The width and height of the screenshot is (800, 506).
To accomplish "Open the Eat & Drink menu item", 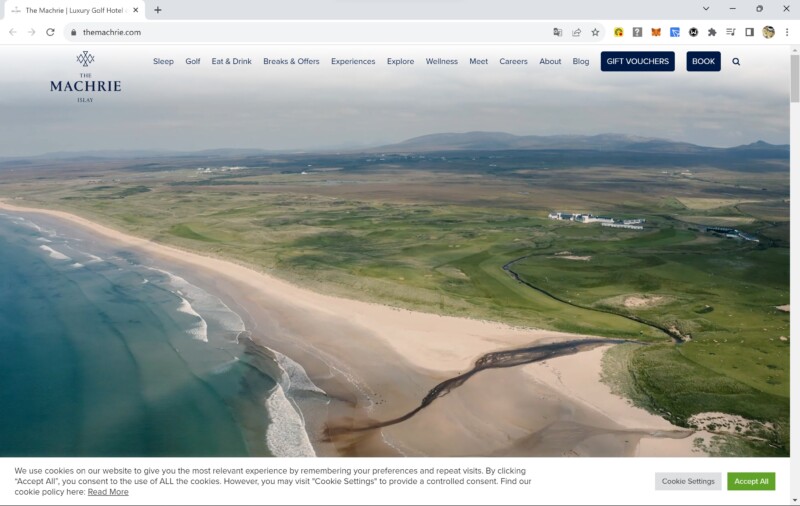I will (x=232, y=61).
